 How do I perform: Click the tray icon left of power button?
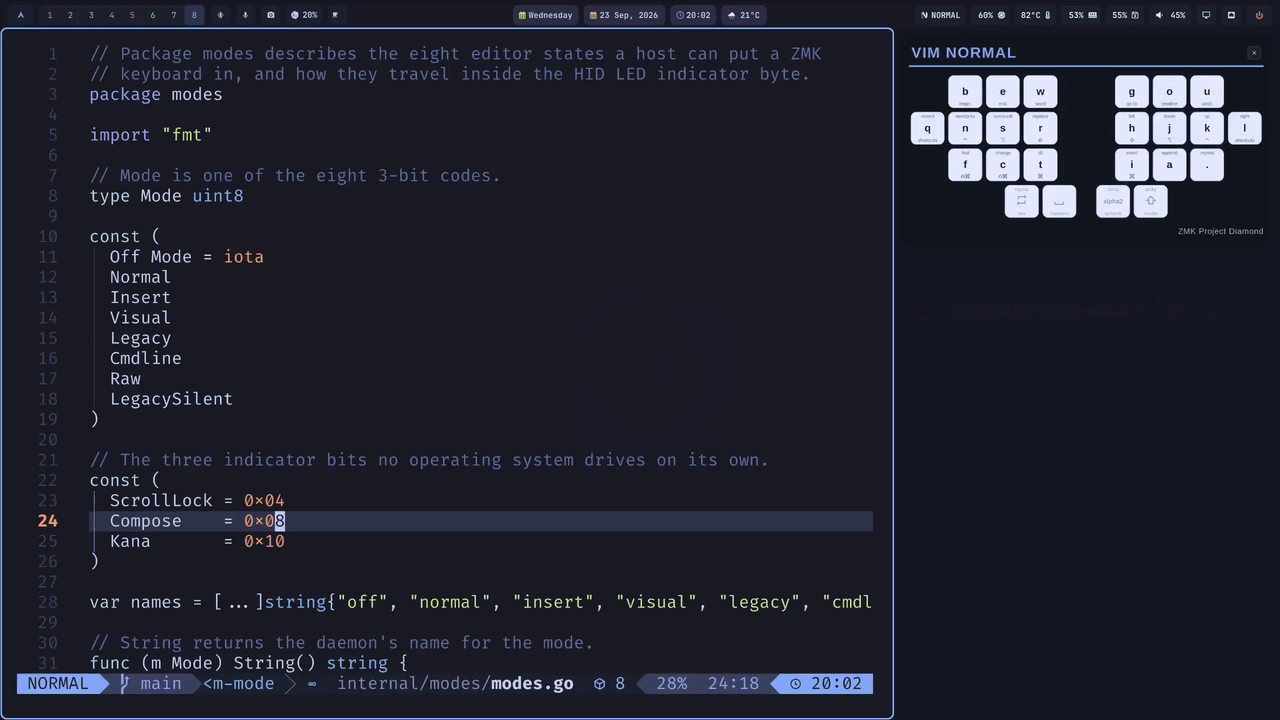coord(1231,15)
